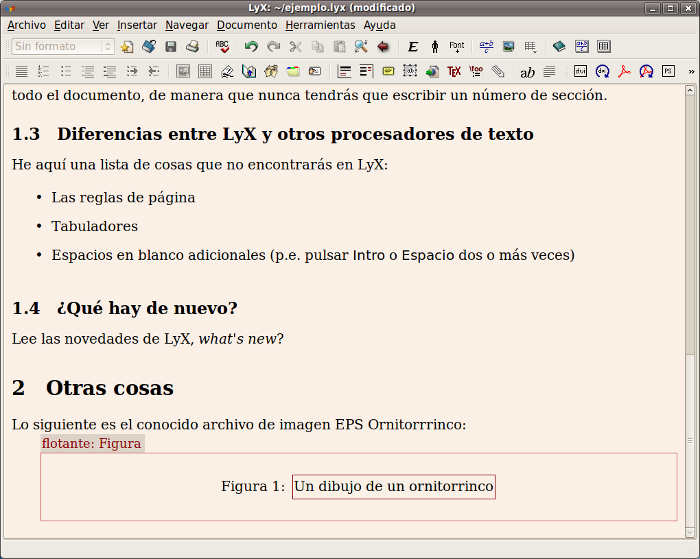Insert nomenclature entry icon
Image resolution: width=700 pixels, height=559 pixels.
click(x=315, y=71)
